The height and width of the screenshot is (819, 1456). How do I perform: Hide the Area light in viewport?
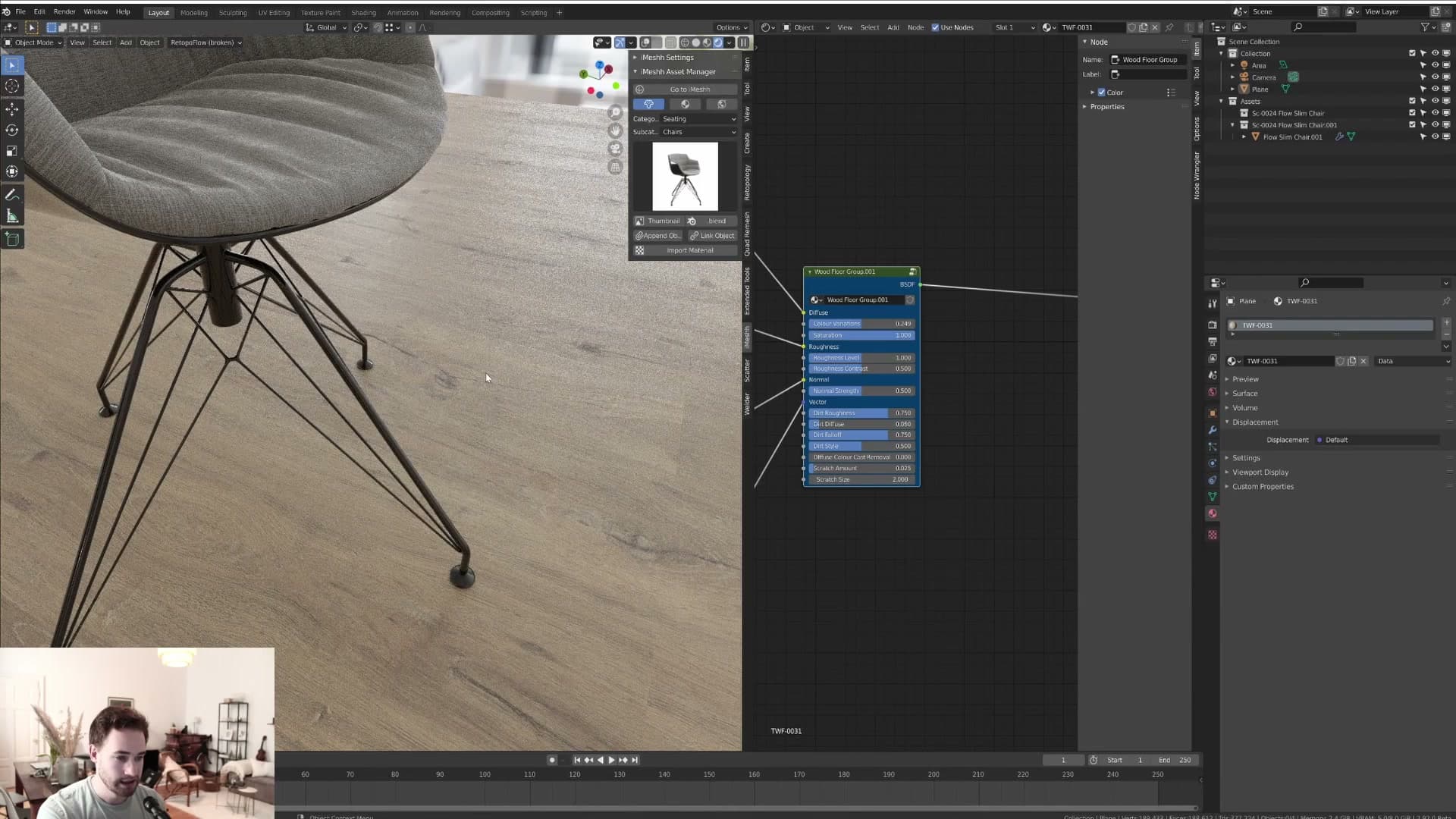[x=1435, y=65]
